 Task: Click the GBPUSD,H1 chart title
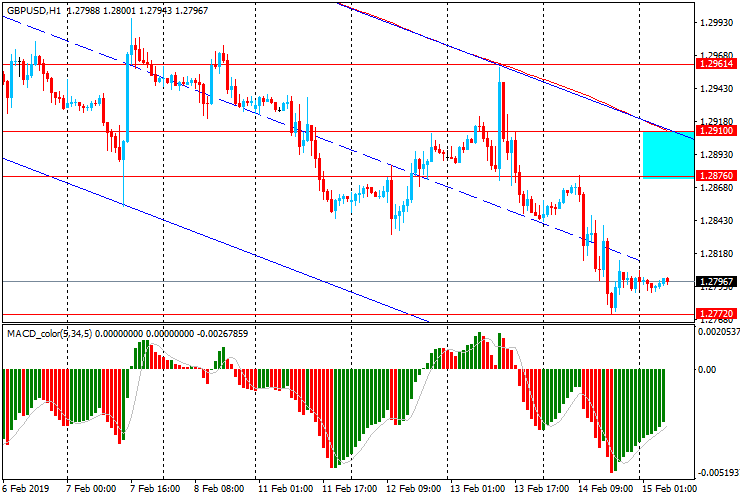point(36,10)
